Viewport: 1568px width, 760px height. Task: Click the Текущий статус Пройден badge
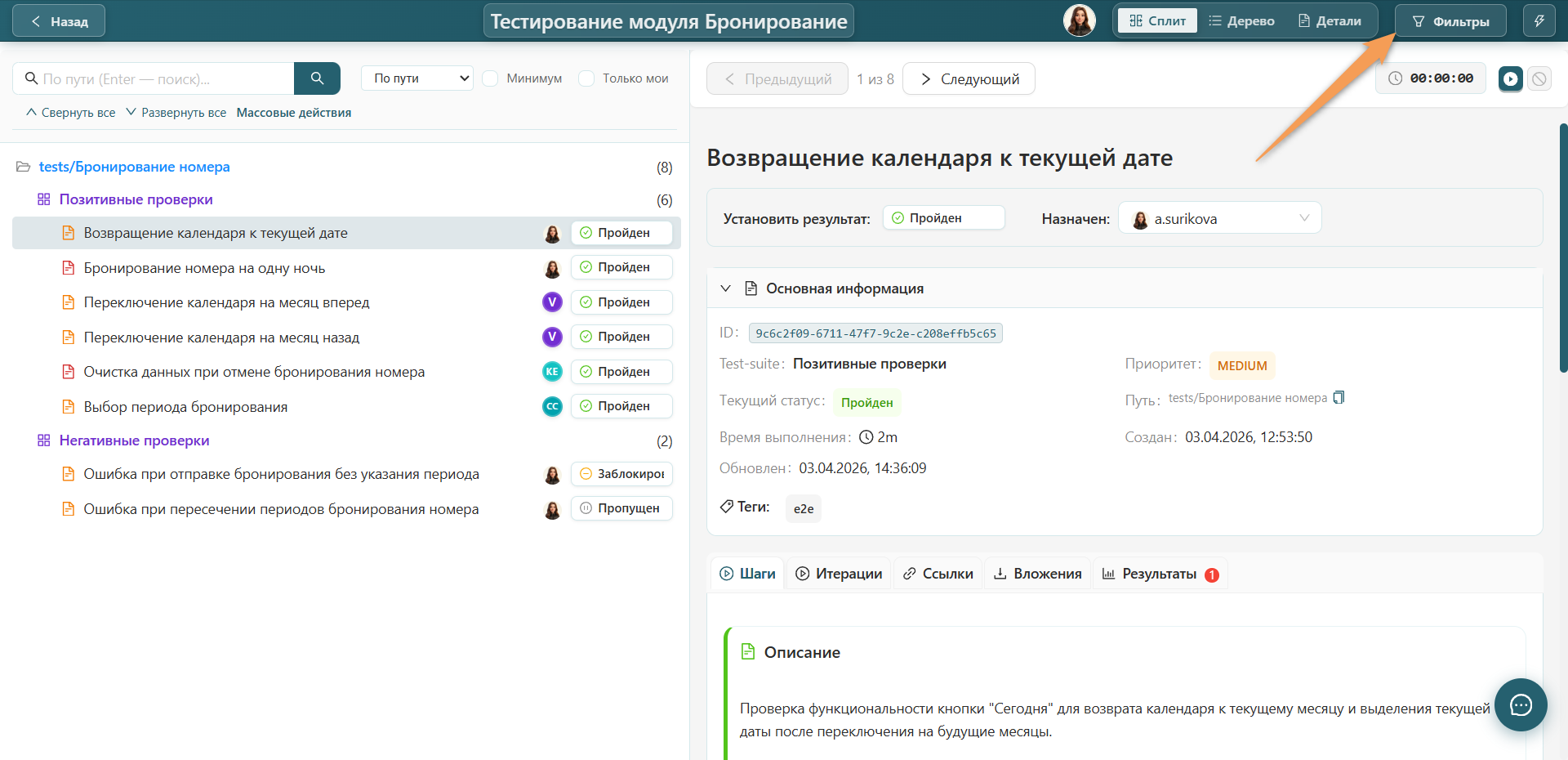pos(867,402)
